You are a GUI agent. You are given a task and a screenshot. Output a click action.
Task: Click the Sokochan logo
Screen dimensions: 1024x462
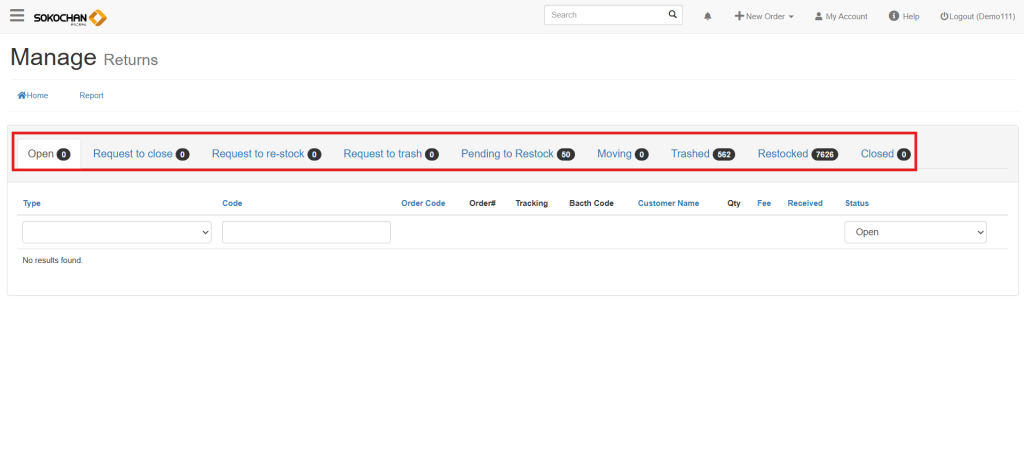pyautogui.click(x=70, y=17)
